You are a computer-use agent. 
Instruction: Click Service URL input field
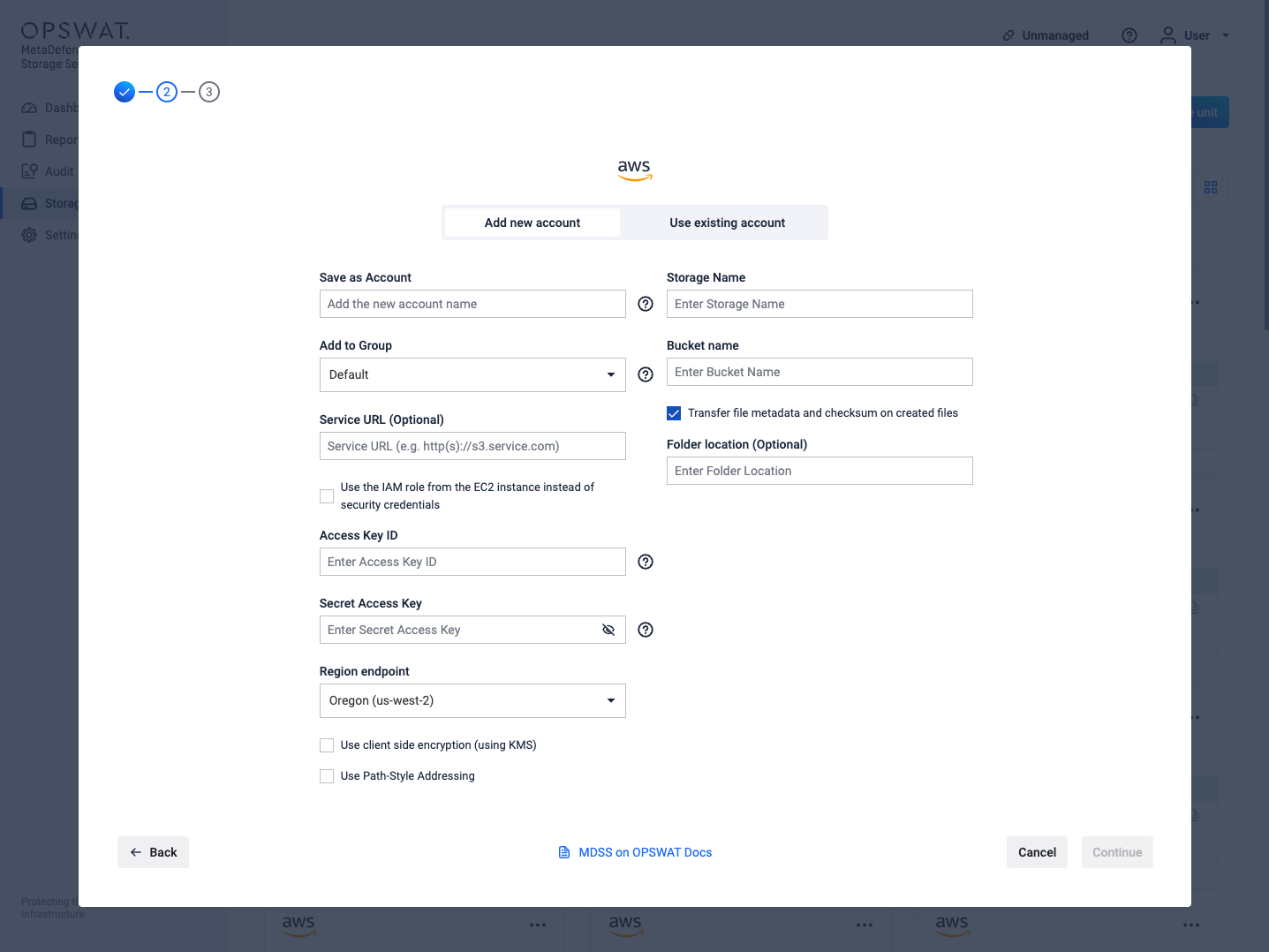tap(472, 446)
